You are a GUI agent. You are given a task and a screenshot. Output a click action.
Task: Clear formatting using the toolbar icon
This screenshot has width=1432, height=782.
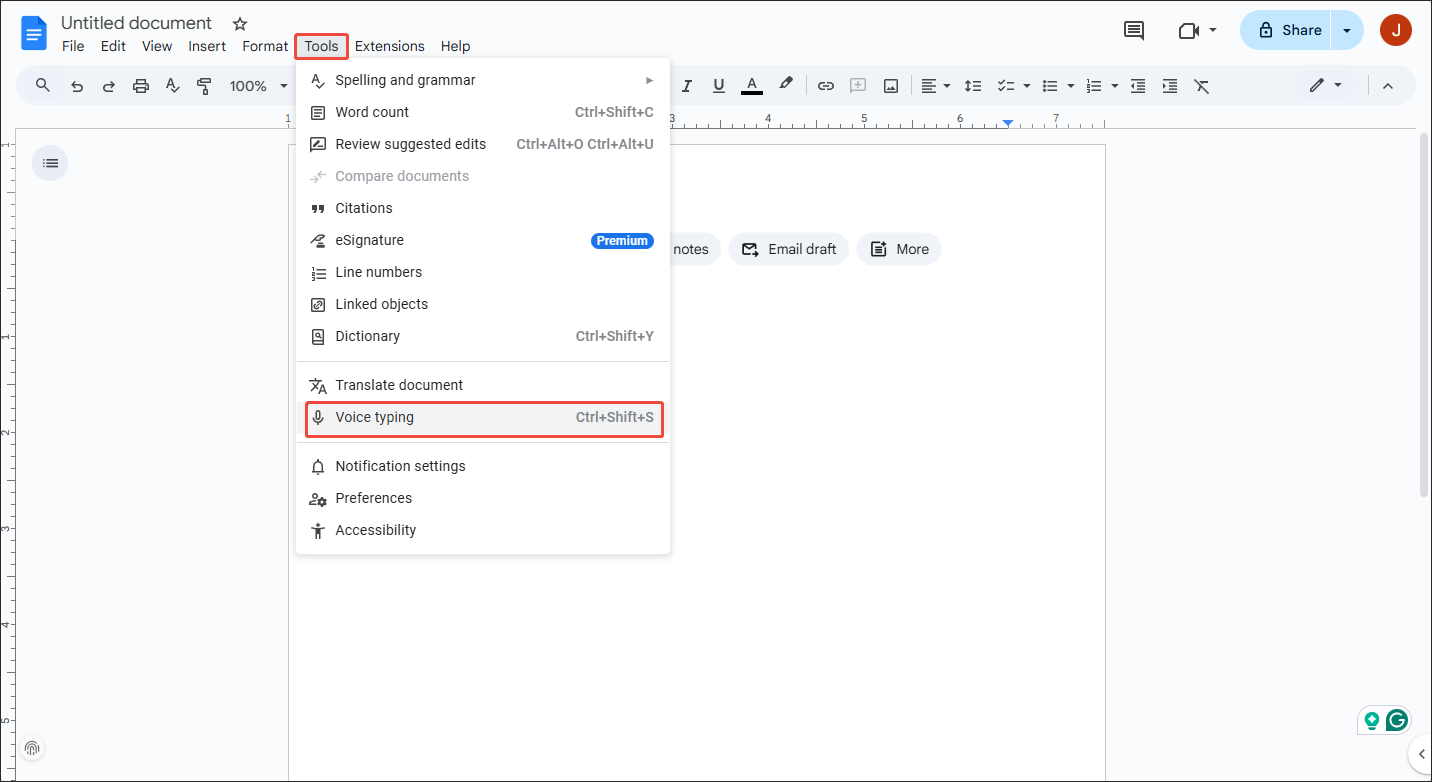(x=1201, y=85)
